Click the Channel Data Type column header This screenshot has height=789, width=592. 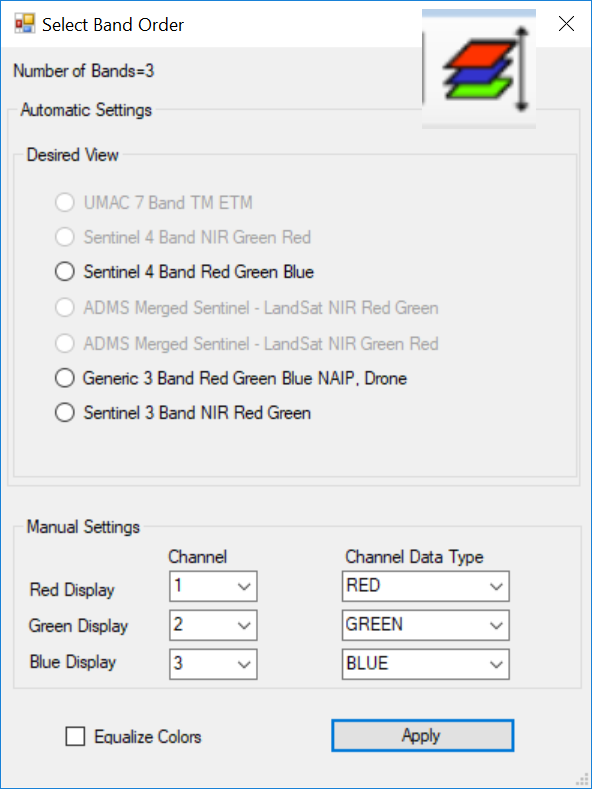414,557
